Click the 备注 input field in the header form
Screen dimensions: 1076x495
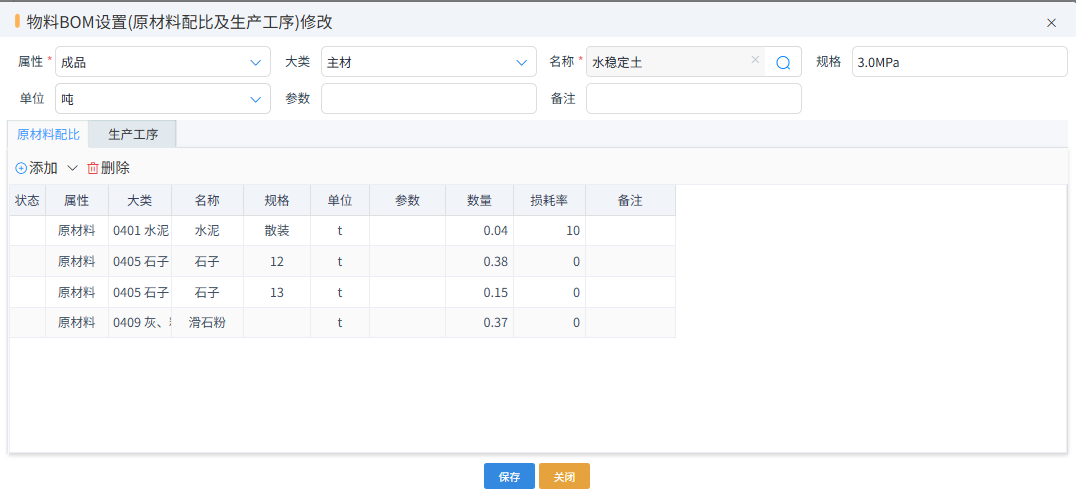pyautogui.click(x=693, y=98)
